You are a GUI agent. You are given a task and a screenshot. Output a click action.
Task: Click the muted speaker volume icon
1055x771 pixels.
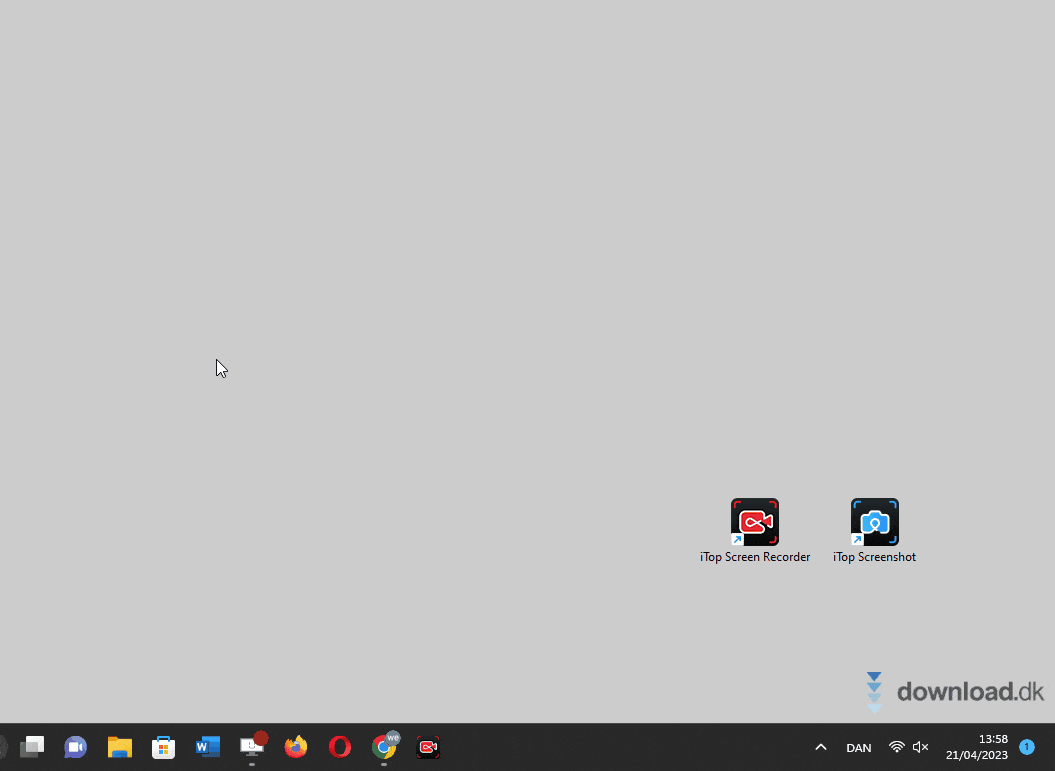tap(920, 747)
